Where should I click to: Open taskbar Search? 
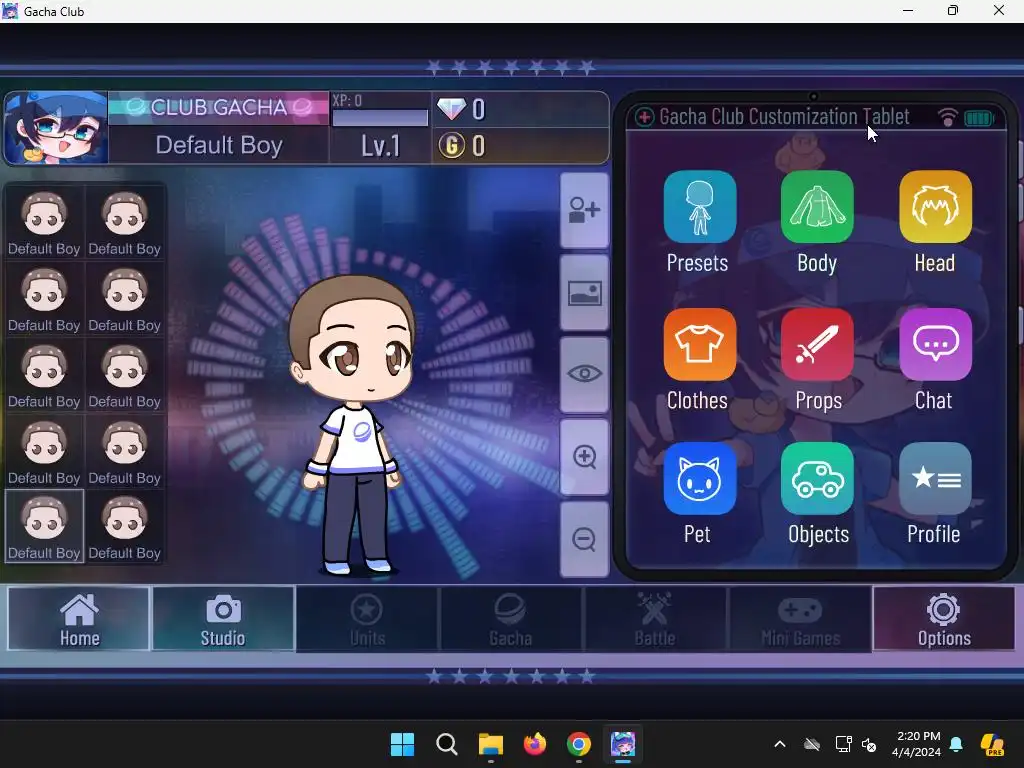tap(447, 744)
